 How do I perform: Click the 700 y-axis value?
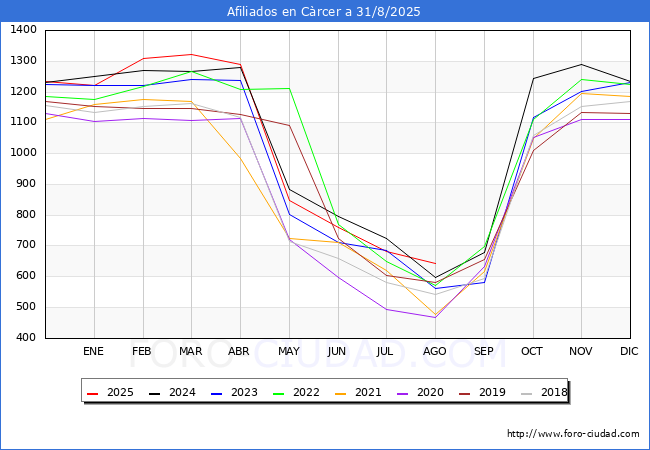[x=27, y=245]
